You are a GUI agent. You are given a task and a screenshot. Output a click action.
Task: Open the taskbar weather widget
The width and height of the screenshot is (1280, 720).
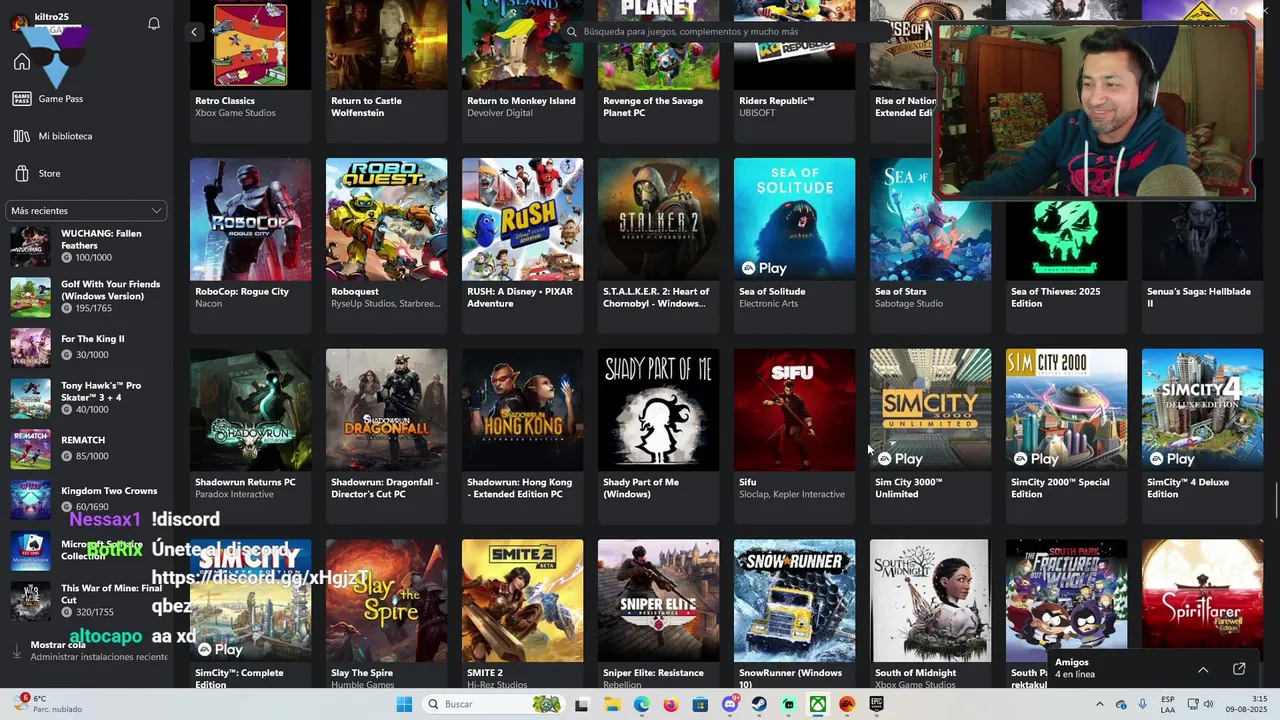point(46,704)
